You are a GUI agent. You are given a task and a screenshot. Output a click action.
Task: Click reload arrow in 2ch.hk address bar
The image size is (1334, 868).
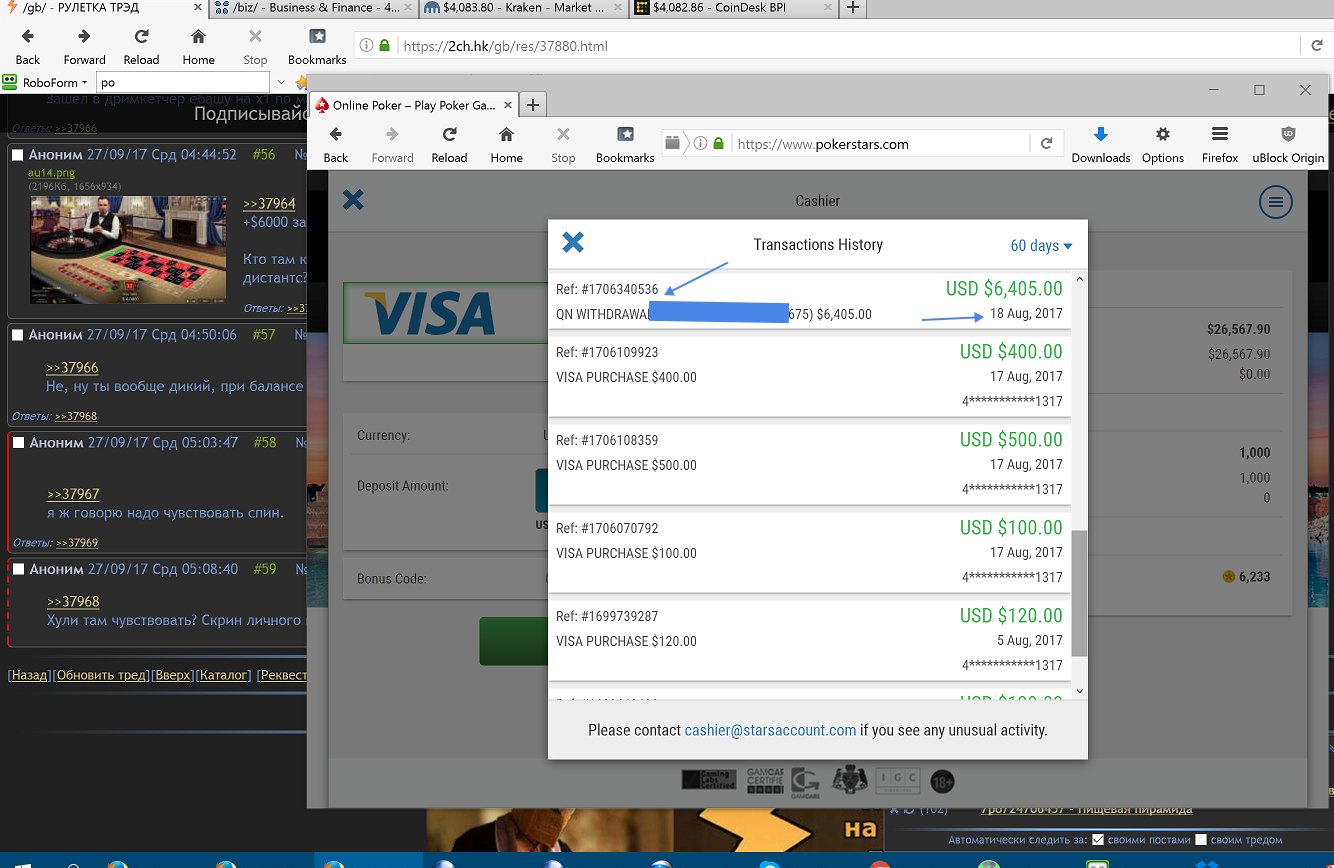click(1317, 45)
